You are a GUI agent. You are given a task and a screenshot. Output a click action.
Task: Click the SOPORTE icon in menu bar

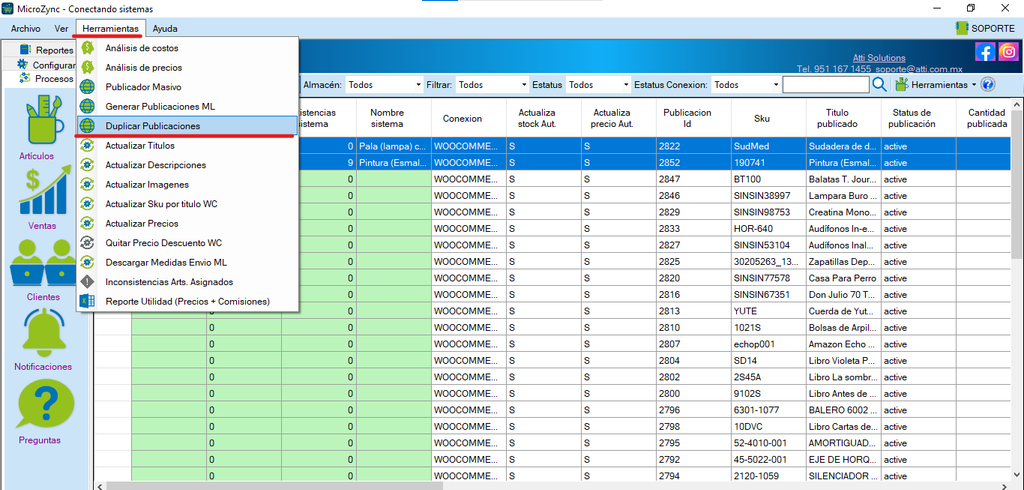pos(961,28)
